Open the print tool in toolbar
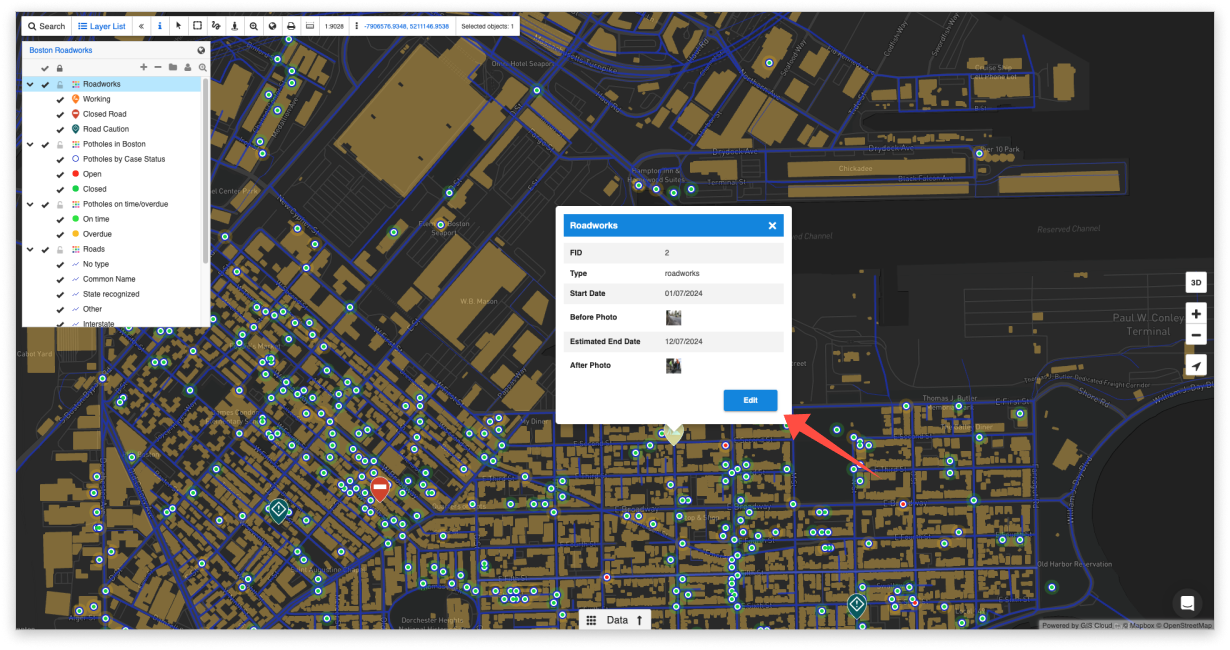The height and width of the screenshot is (650, 1230). [290, 26]
